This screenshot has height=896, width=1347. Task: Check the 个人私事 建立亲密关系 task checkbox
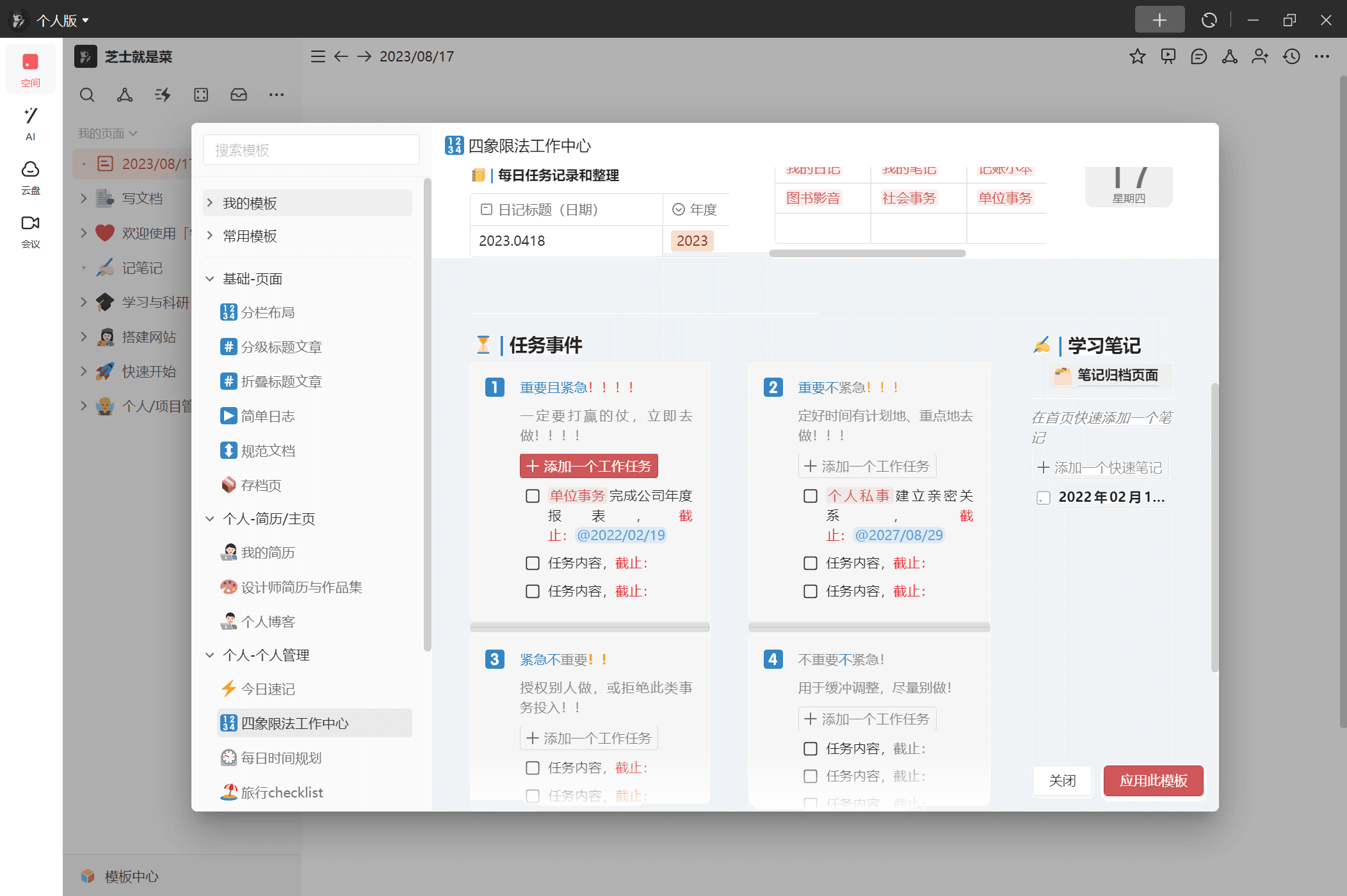811,496
